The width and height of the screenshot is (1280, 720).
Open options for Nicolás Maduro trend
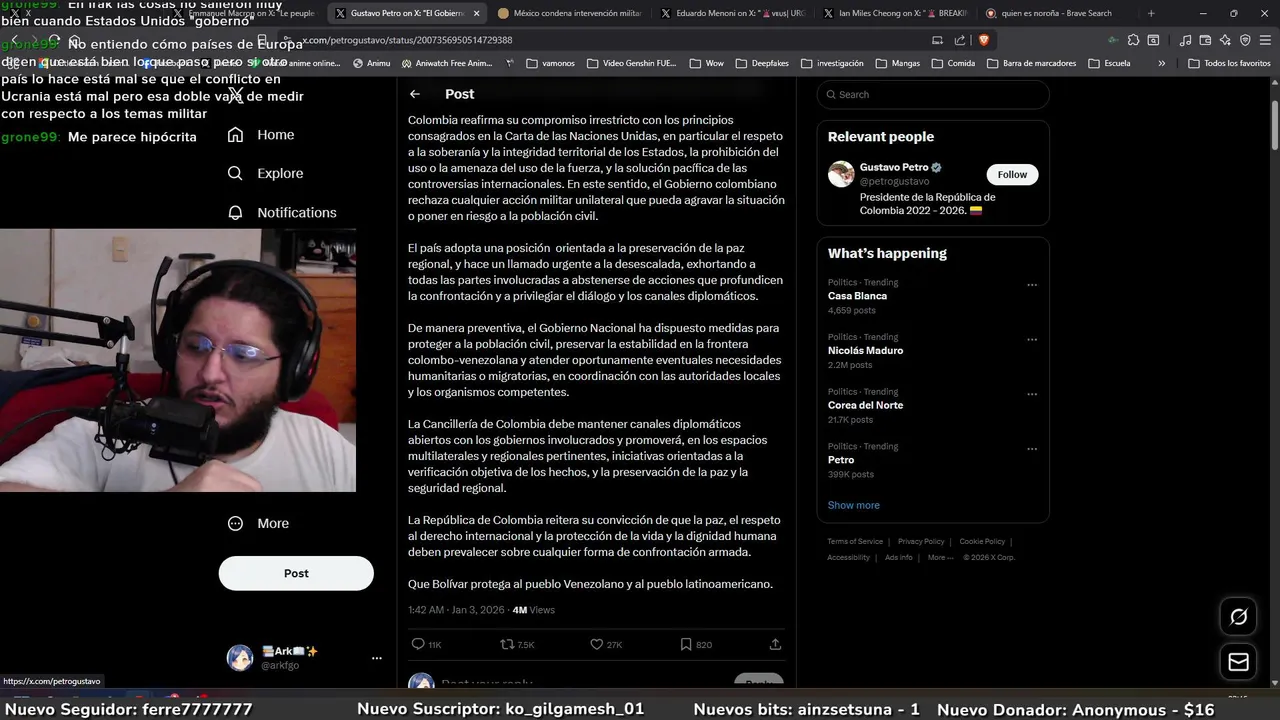pyautogui.click(x=1032, y=340)
